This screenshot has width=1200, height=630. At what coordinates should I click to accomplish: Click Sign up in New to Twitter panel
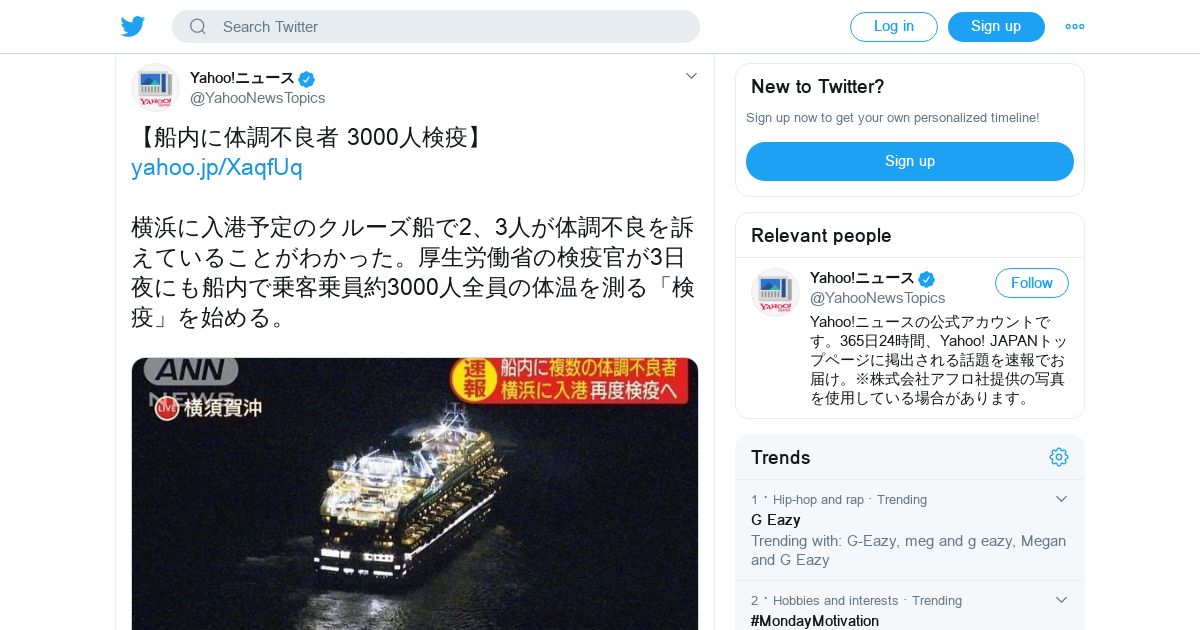click(910, 161)
